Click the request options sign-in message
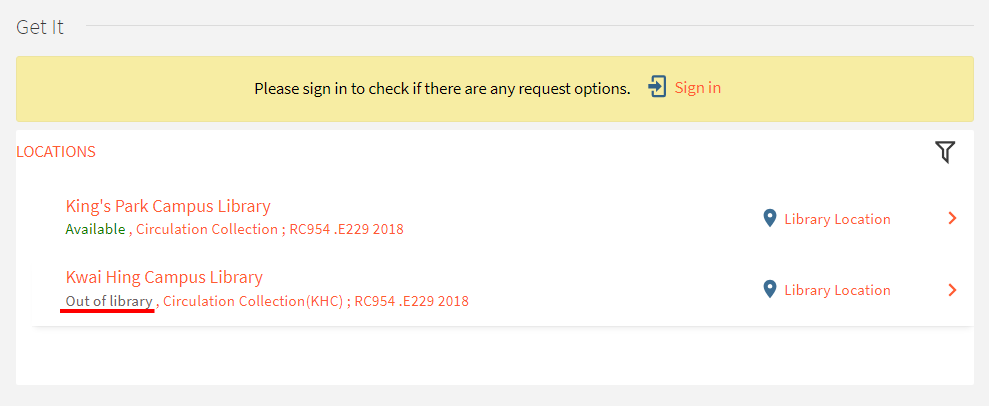 point(442,88)
